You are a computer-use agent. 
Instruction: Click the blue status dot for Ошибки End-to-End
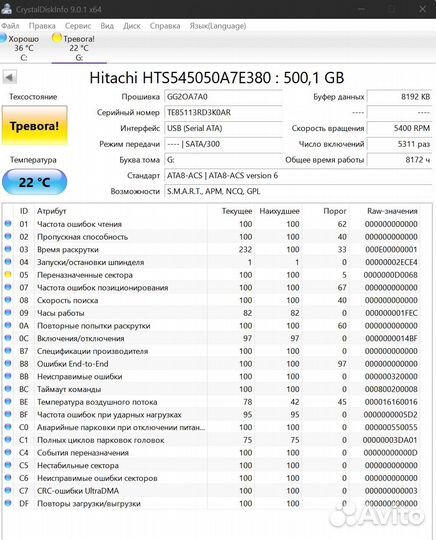pos(8,363)
